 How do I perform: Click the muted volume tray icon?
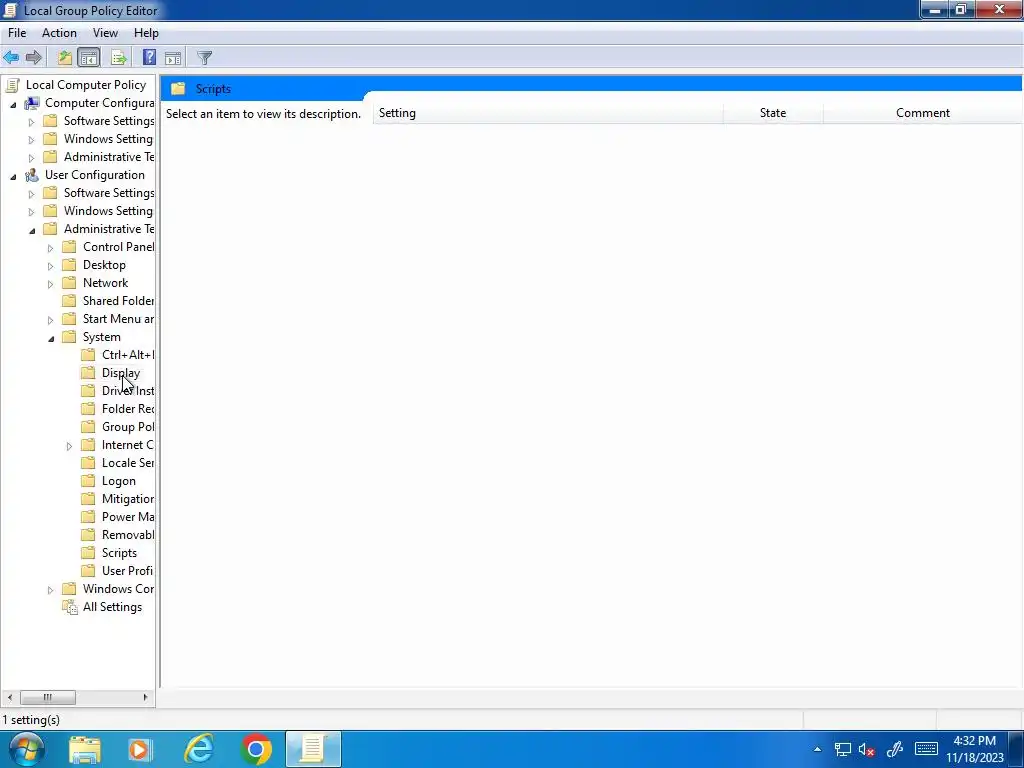867,750
